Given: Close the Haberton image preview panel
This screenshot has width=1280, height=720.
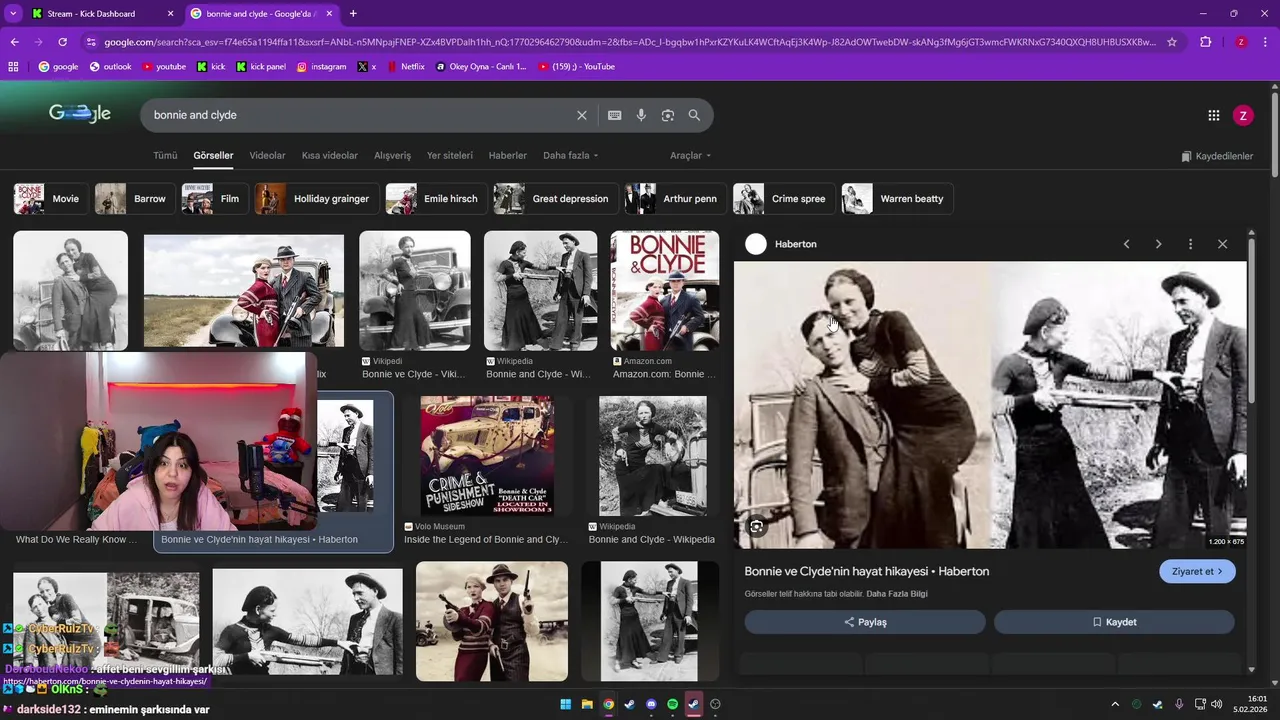Looking at the screenshot, I should [x=1222, y=244].
